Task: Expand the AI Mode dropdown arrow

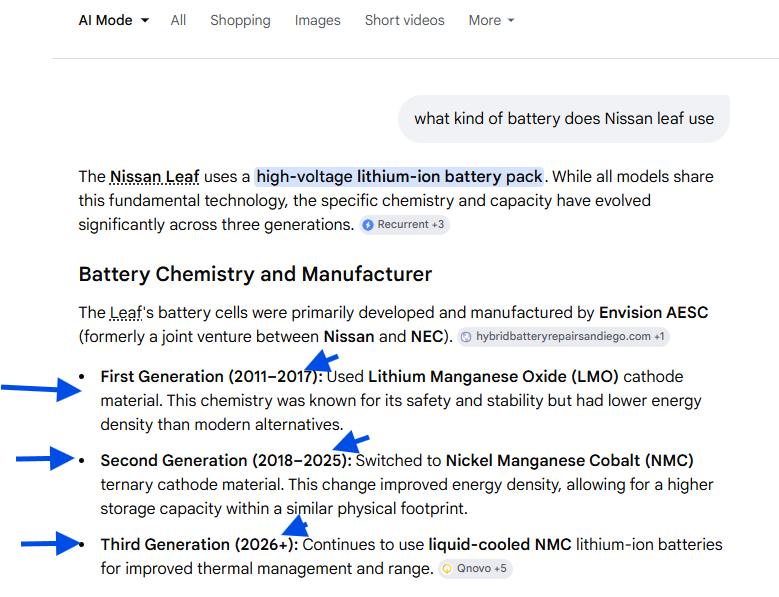Action: 145,21
